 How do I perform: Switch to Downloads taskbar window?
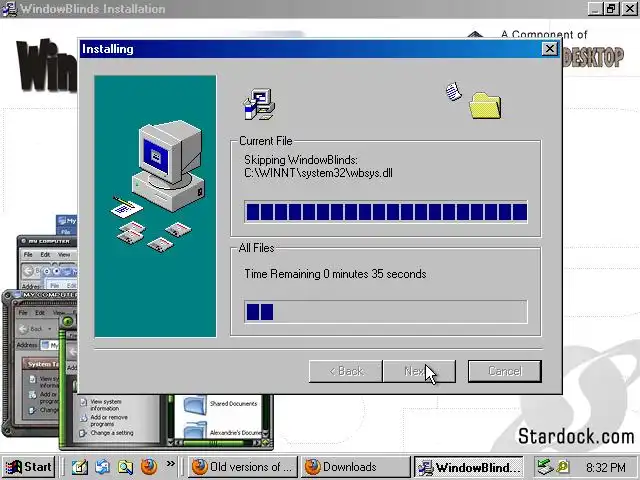click(x=355, y=467)
